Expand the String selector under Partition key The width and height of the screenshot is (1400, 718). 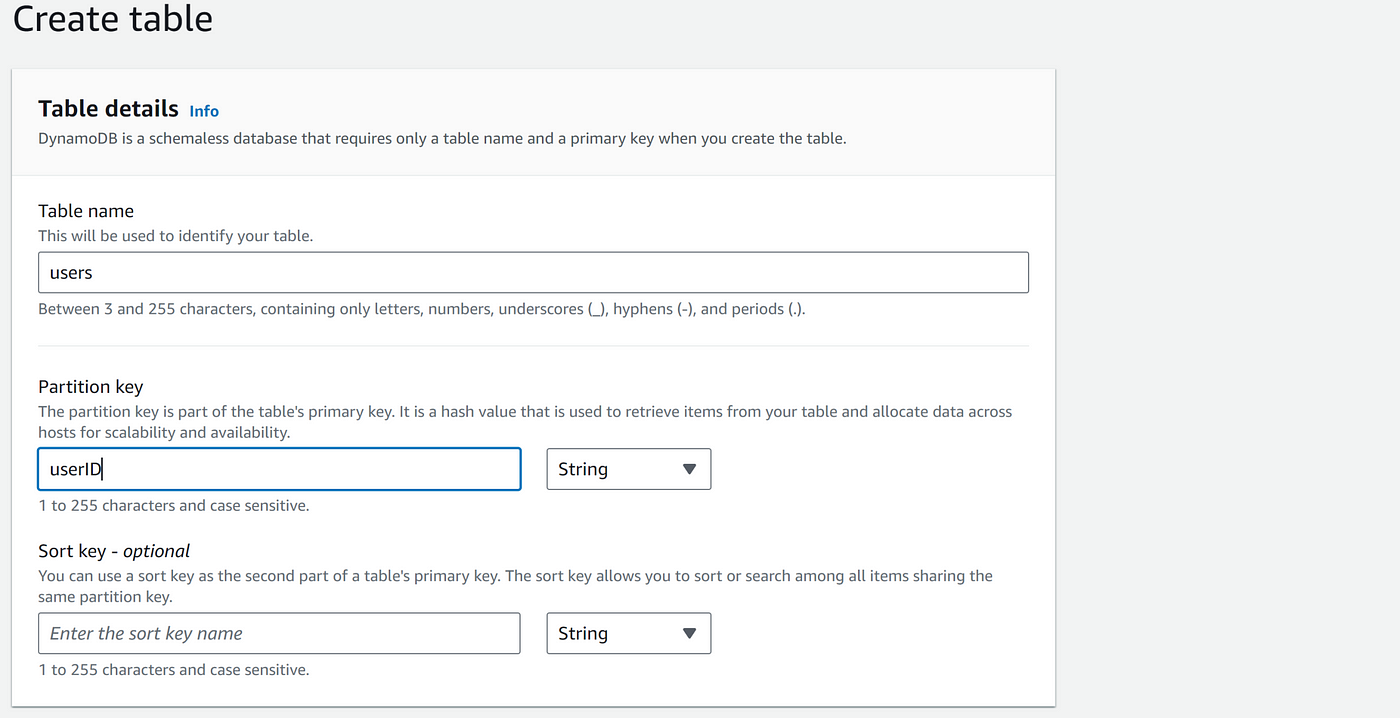point(628,468)
